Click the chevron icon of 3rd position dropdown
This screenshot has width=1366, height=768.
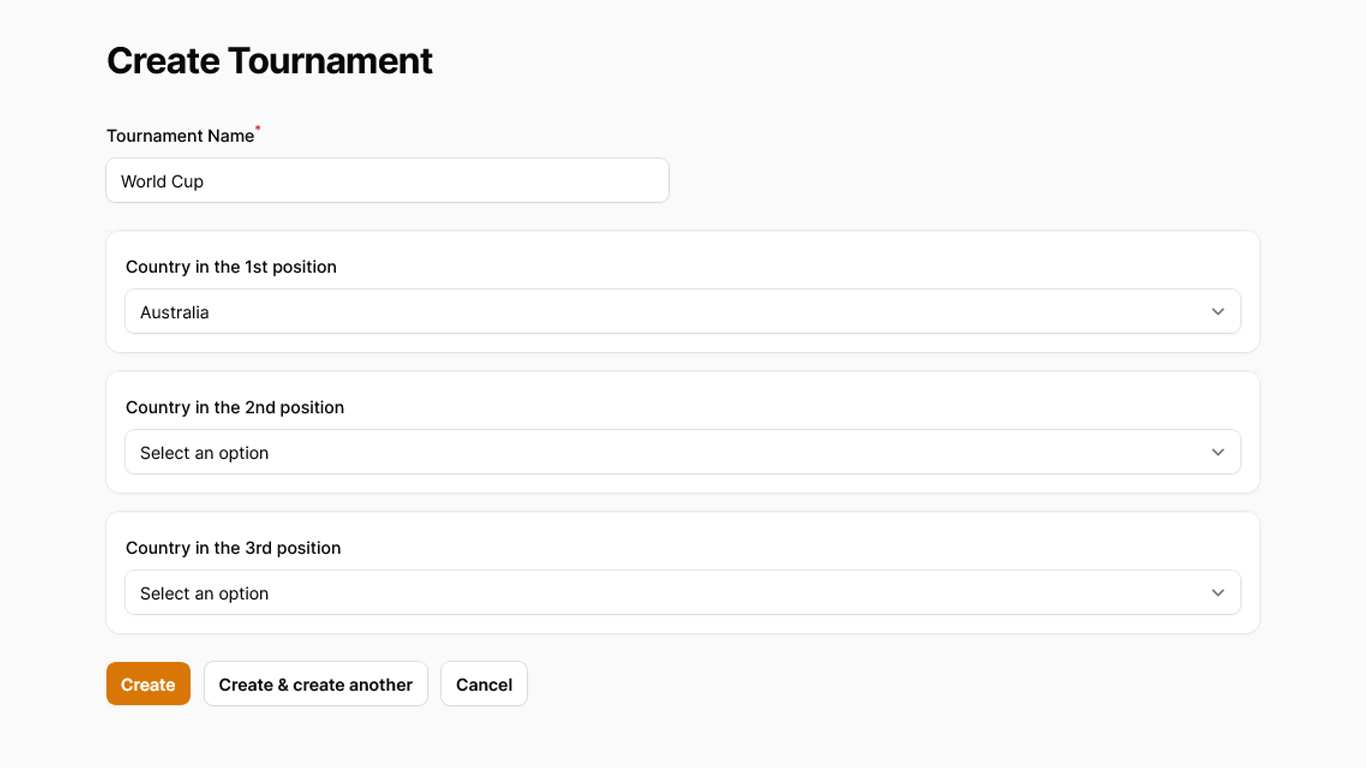1218,593
